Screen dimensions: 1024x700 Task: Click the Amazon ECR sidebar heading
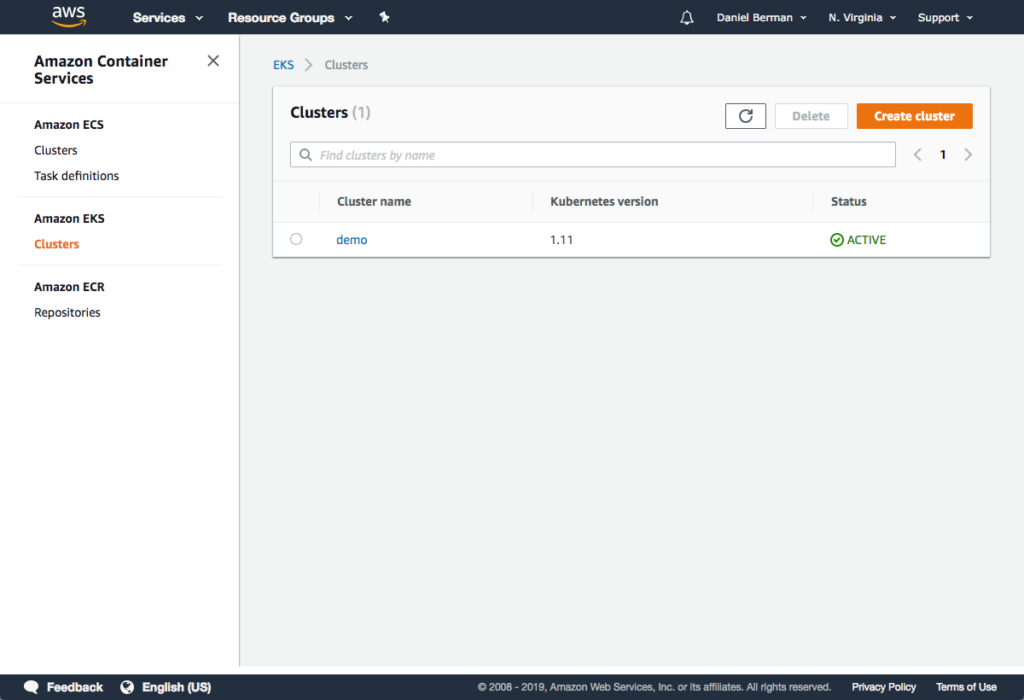pyautogui.click(x=69, y=287)
